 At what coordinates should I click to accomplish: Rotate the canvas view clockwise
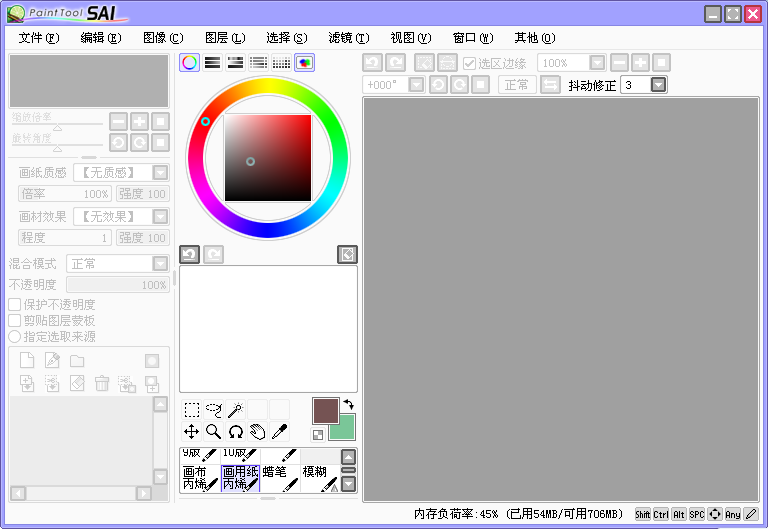pyautogui.click(x=459, y=85)
